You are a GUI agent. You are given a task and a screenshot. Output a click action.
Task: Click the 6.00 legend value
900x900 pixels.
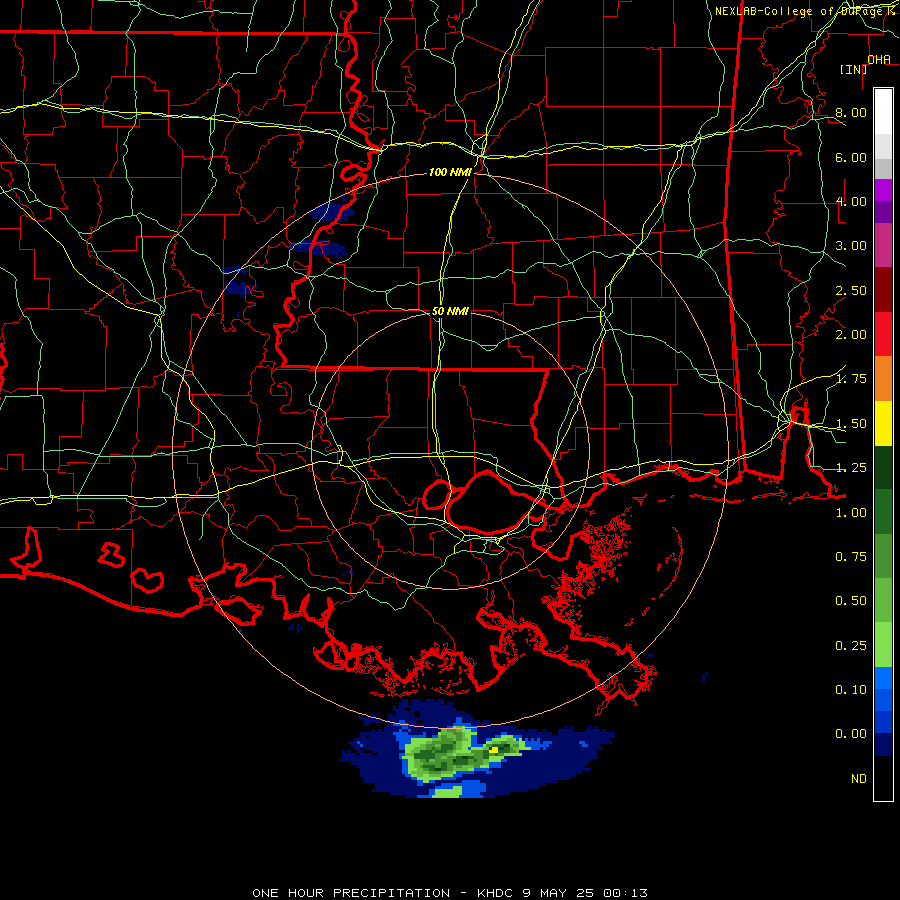click(851, 157)
